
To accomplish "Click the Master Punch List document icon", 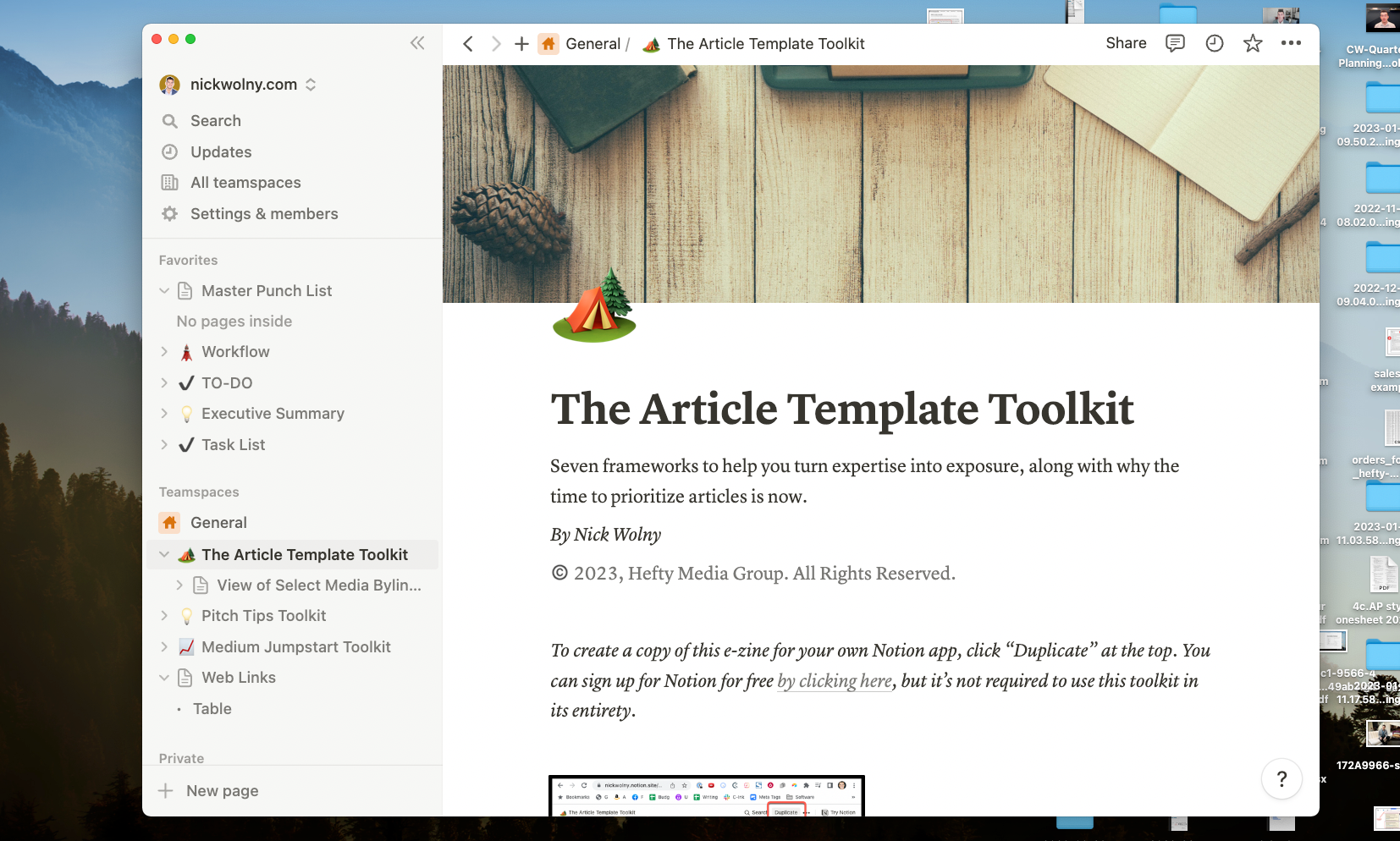I will (x=185, y=291).
